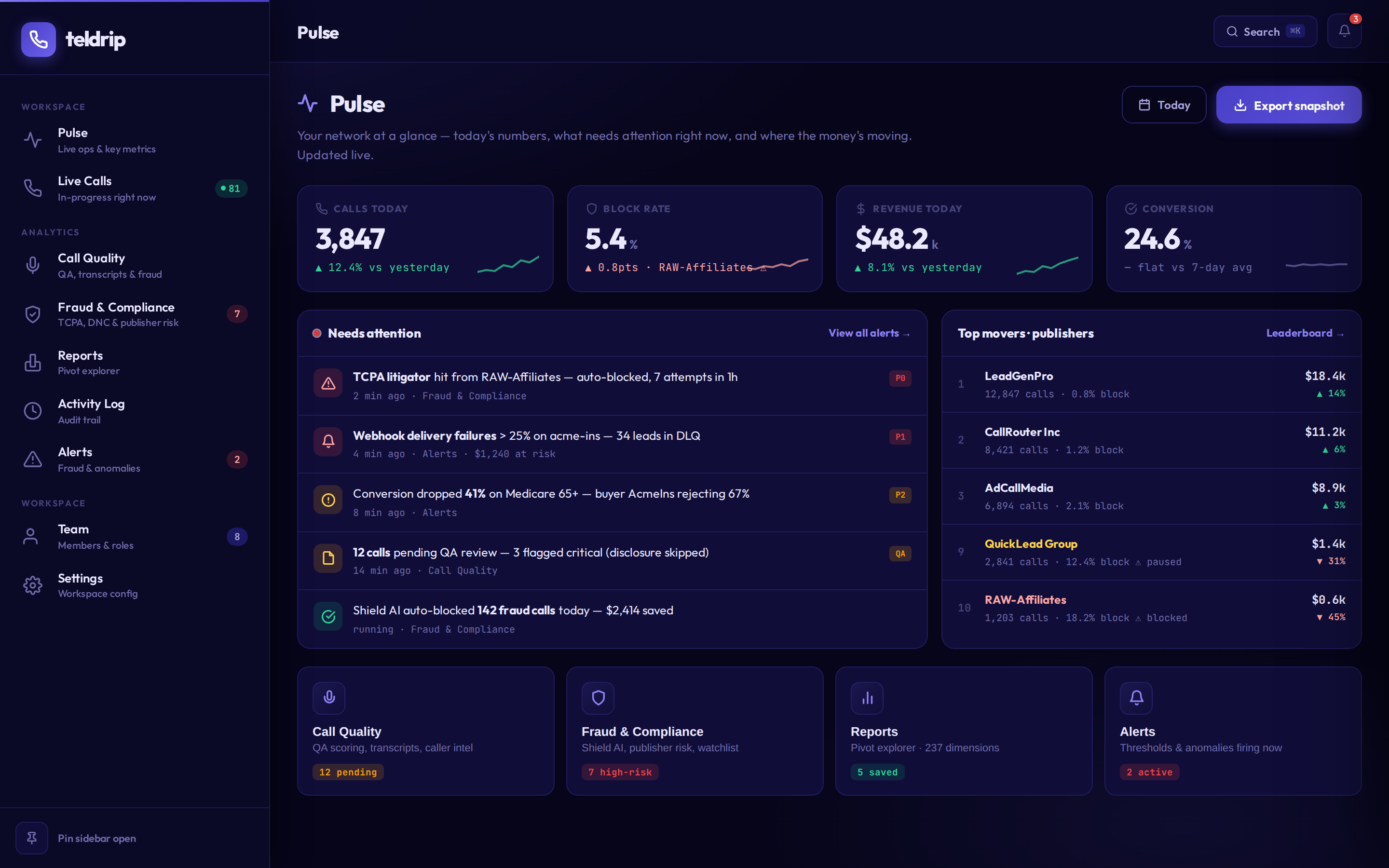Open Pulse in the sidebar menu
The height and width of the screenshot is (868, 1389).
pyautogui.click(x=135, y=140)
